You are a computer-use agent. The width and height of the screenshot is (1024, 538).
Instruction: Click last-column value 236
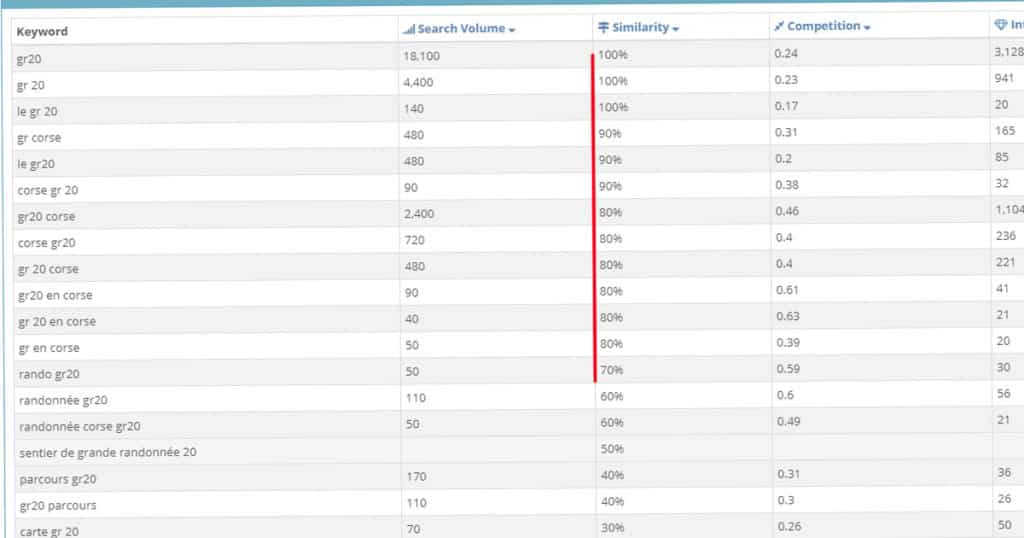coord(1006,236)
